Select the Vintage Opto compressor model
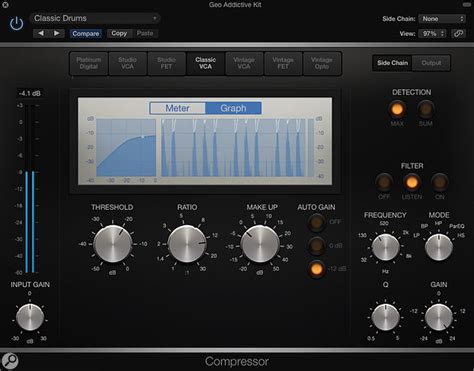This screenshot has width=474, height=371. click(x=322, y=63)
